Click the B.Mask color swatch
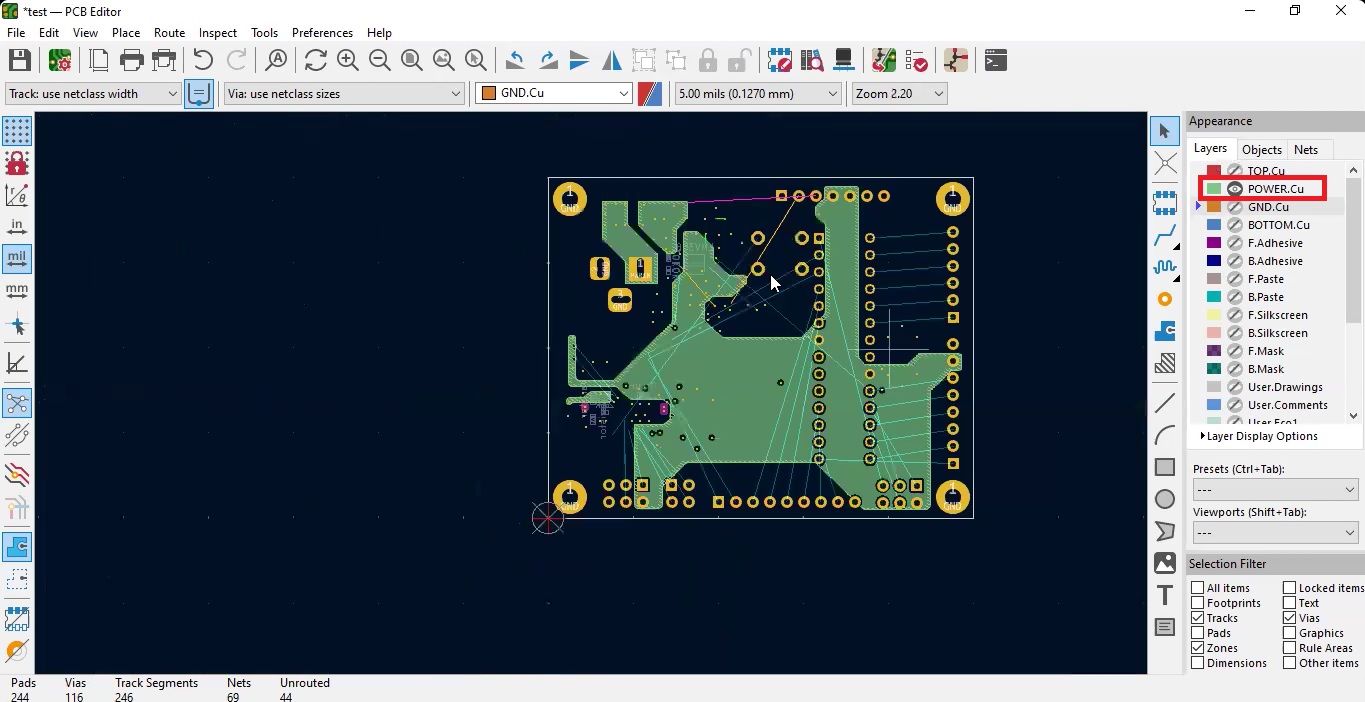Viewport: 1365px width, 702px height. [x=1214, y=369]
